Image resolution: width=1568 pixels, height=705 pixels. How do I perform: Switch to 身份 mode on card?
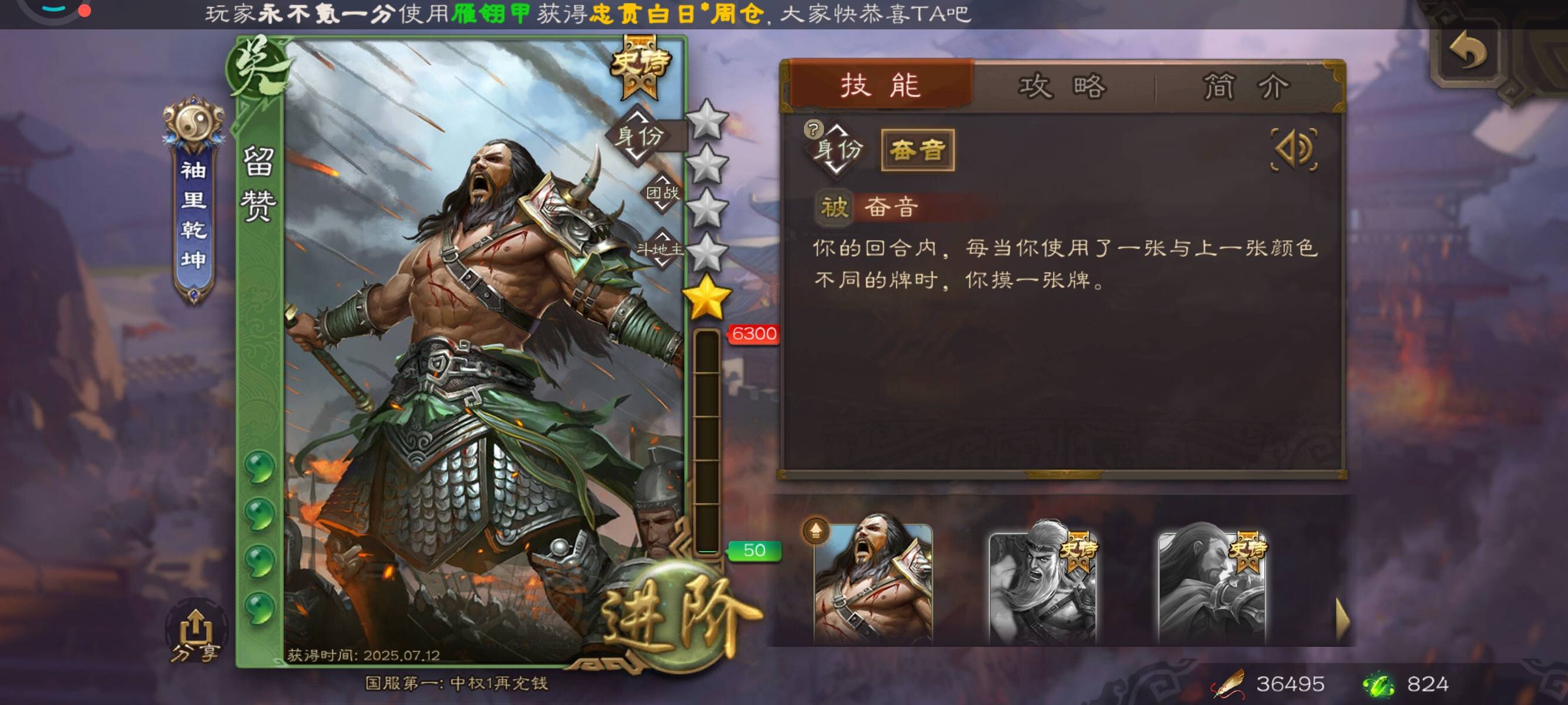click(639, 135)
